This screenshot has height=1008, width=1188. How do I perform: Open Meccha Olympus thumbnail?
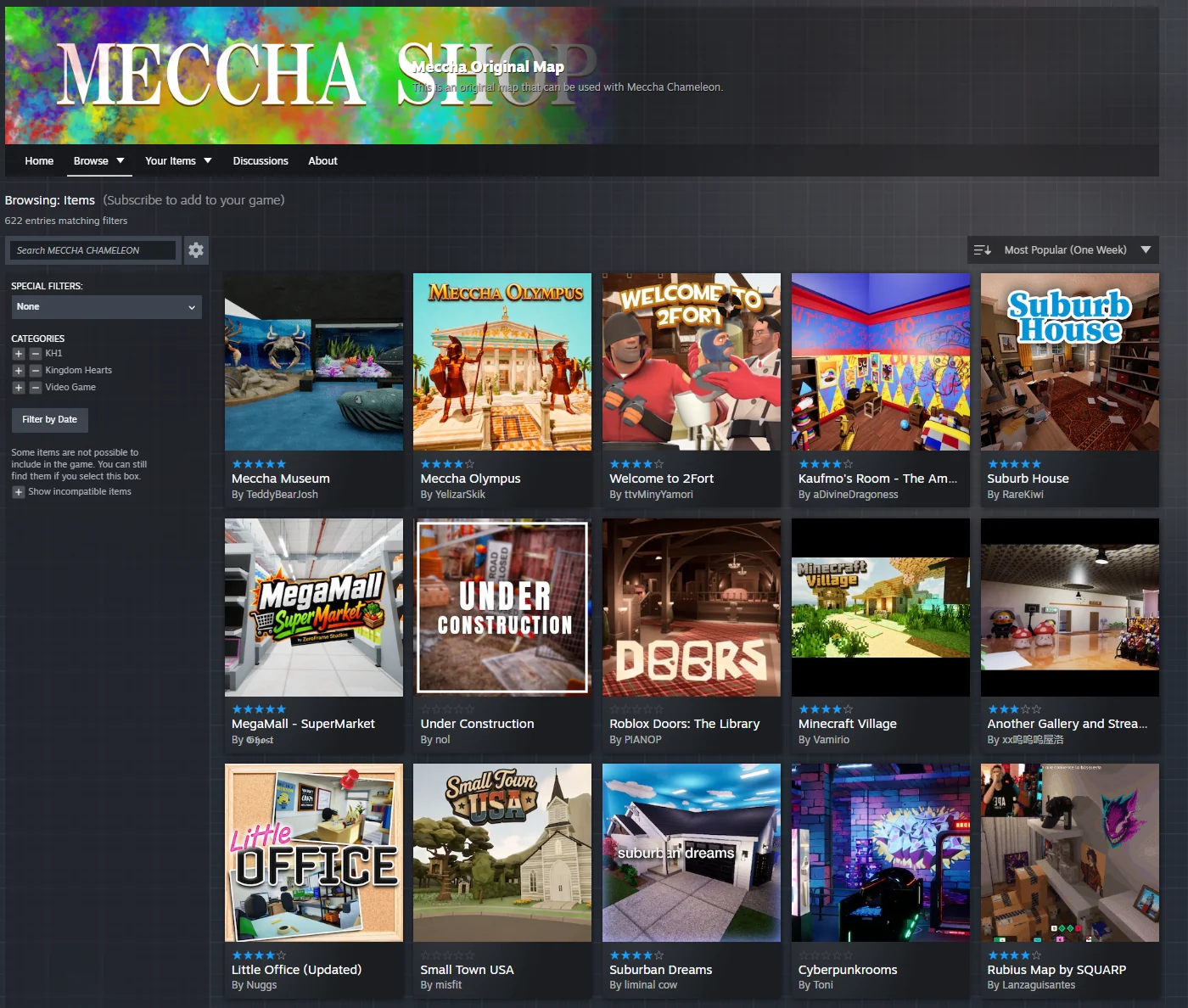coord(502,361)
